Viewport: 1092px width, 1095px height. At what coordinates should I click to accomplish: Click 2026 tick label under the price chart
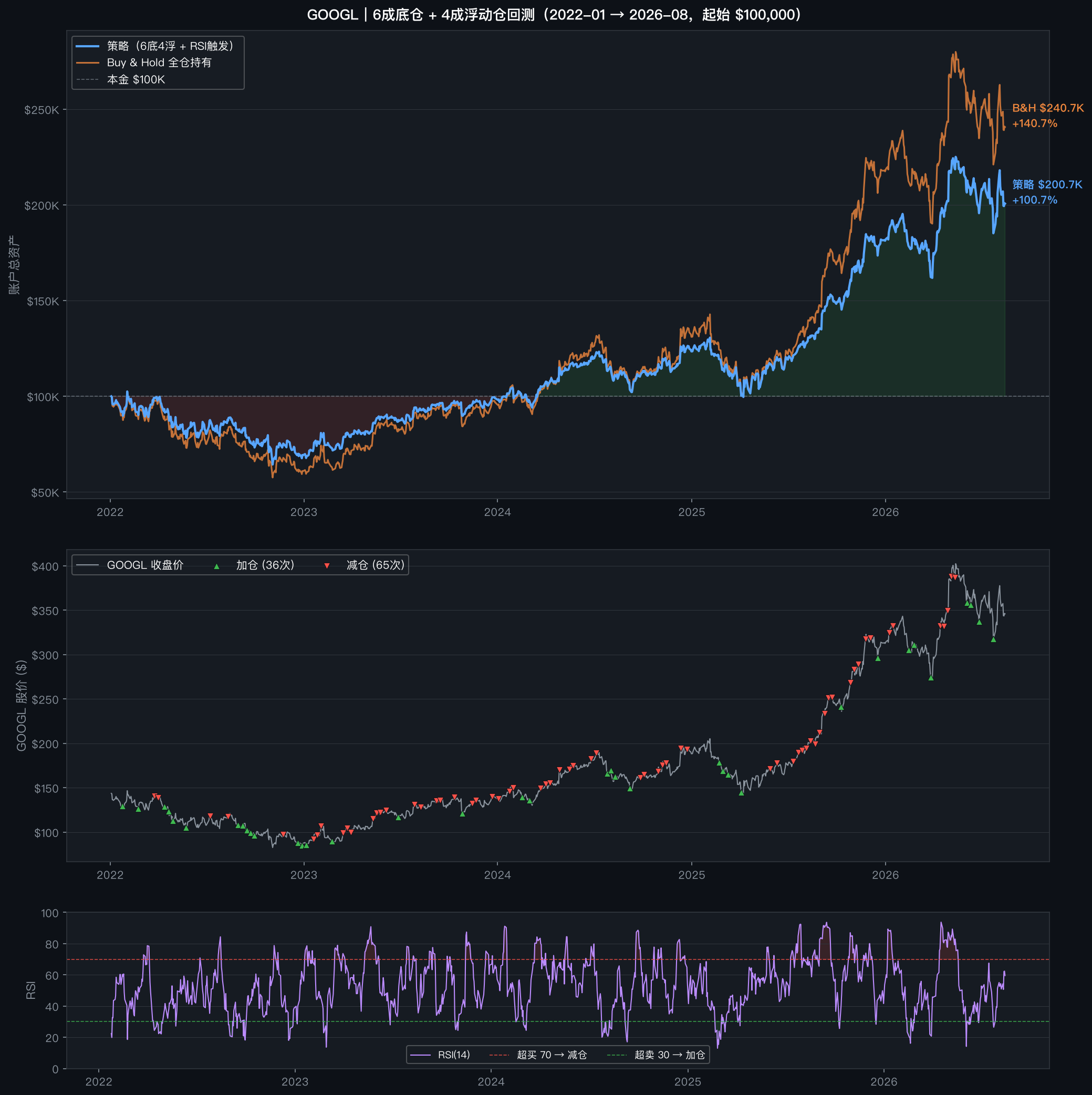[885, 875]
